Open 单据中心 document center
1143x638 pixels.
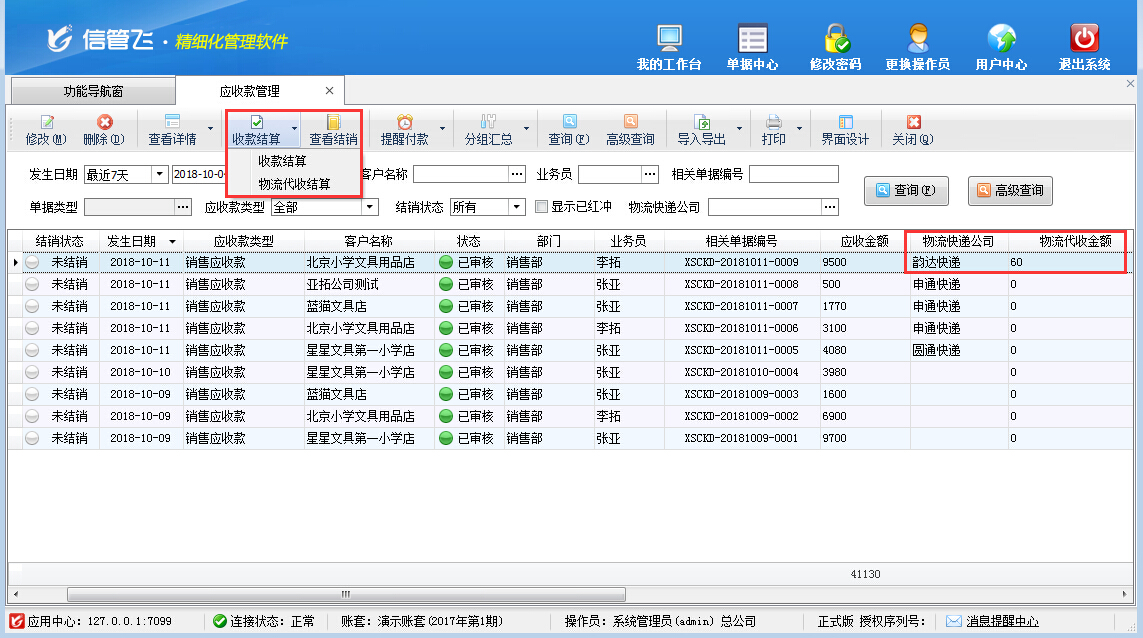[752, 40]
